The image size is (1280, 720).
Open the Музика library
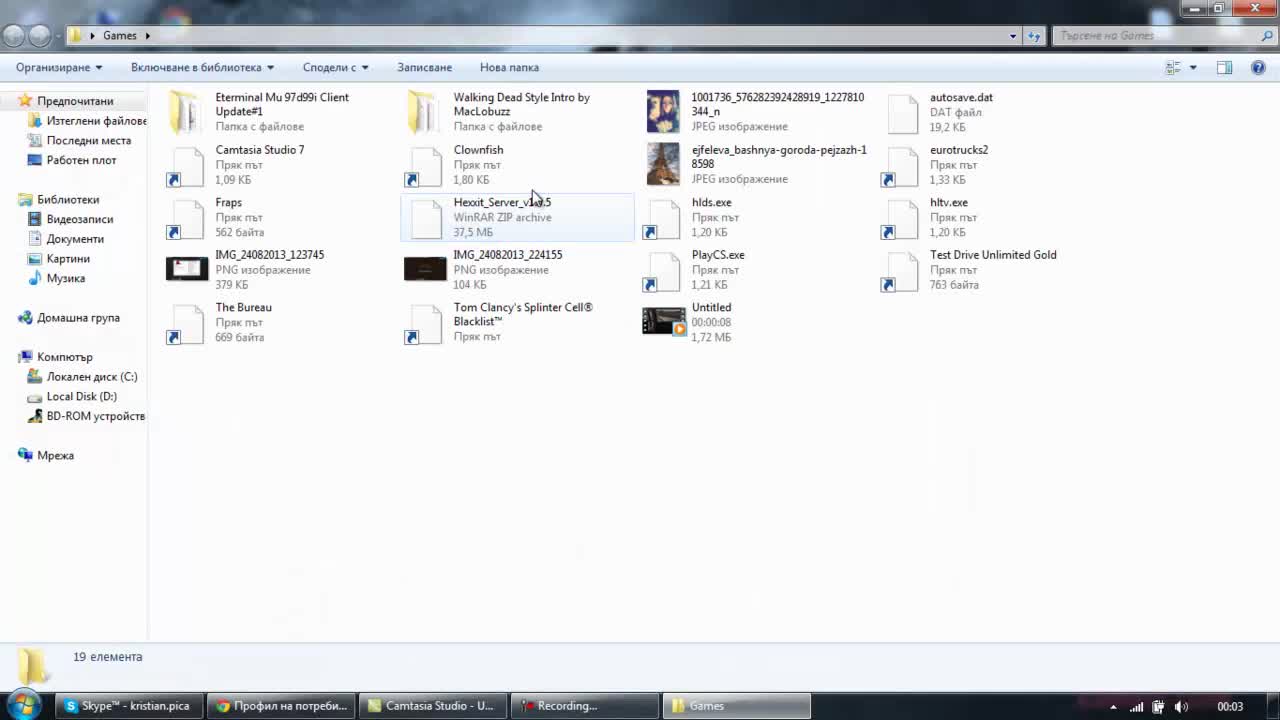[65, 278]
